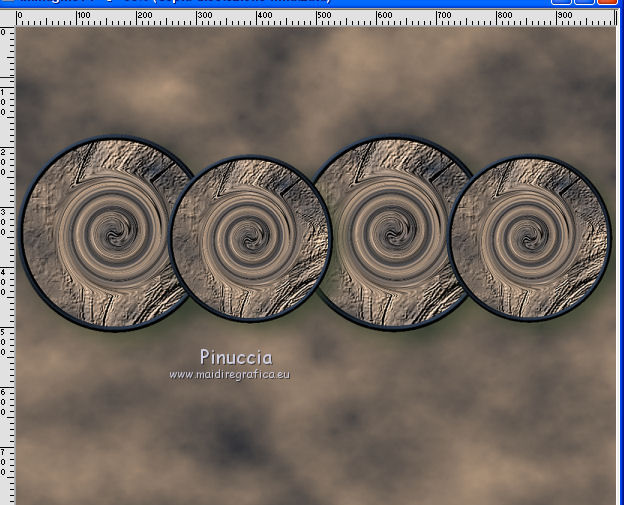Screen dimensions: 624x505
Task: Click the 600 mark on the vertical ruler
Action: coord(3,402)
